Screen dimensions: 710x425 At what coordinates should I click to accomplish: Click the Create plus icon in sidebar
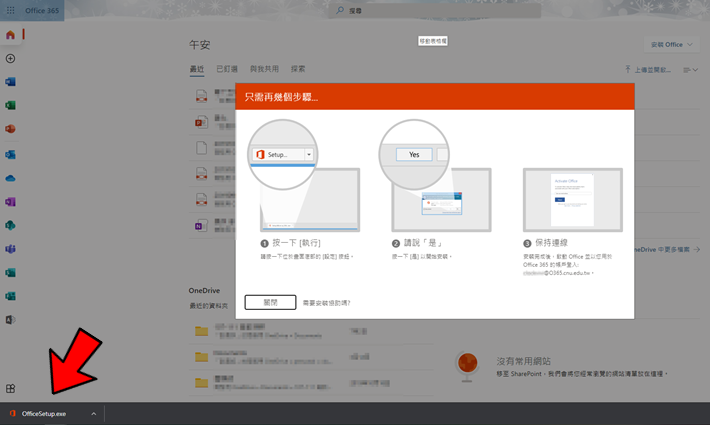tap(10, 58)
